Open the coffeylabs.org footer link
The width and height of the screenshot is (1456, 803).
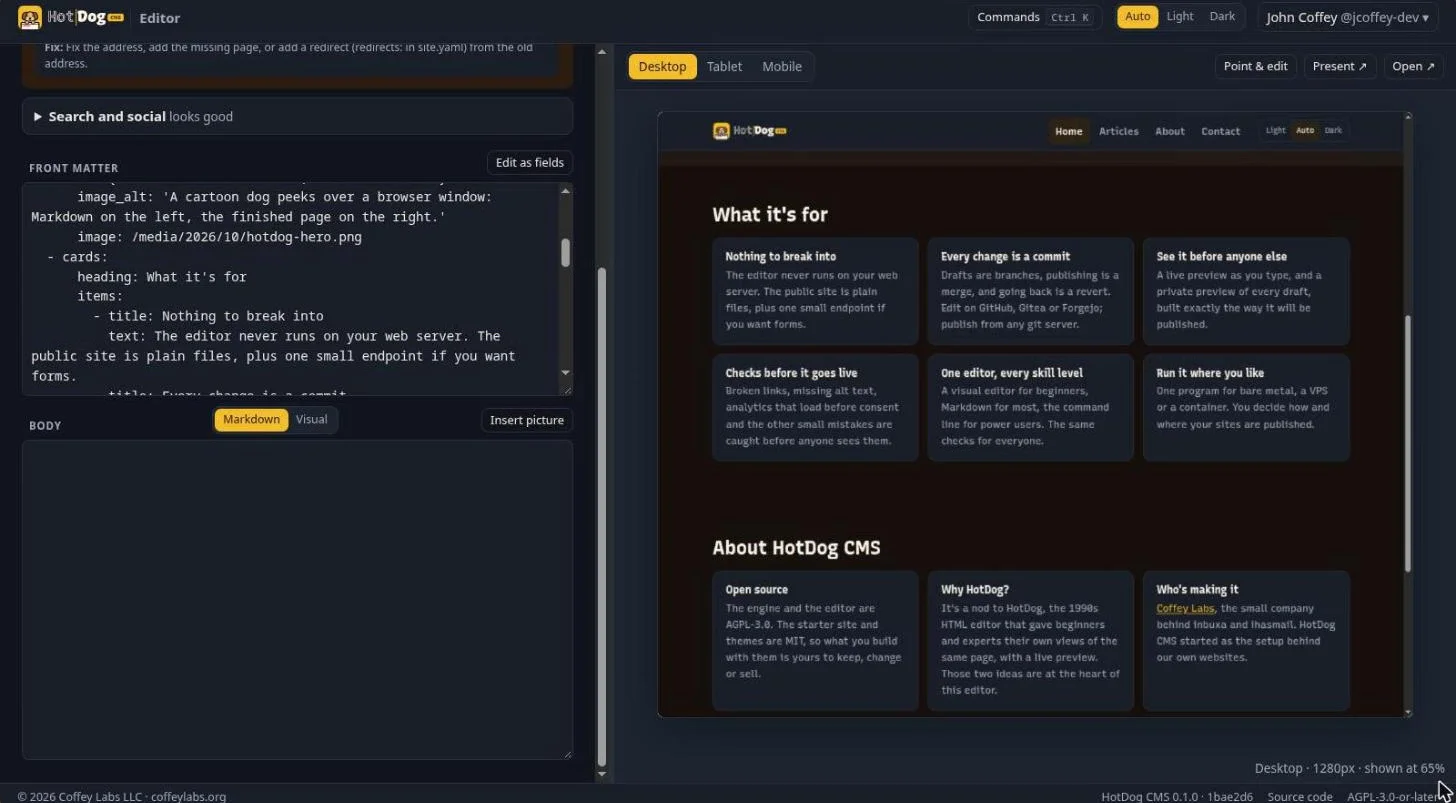tap(188, 796)
